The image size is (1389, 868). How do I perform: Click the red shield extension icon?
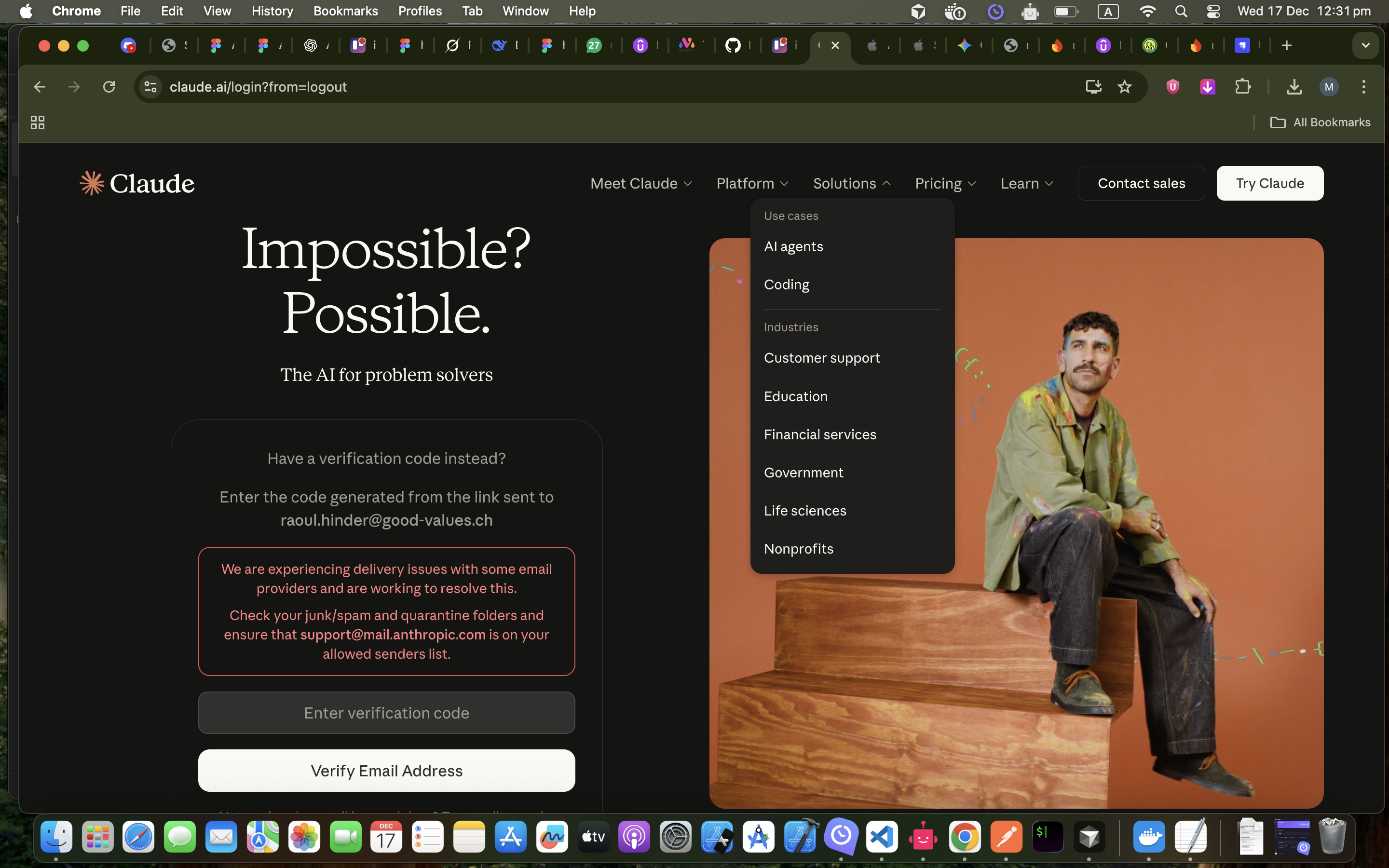click(x=1172, y=87)
